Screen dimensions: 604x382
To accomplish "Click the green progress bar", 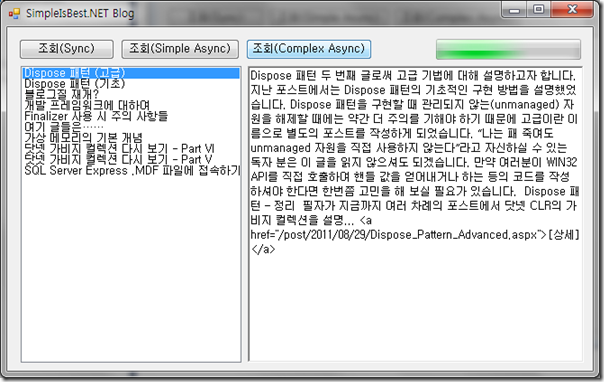I will (508, 49).
